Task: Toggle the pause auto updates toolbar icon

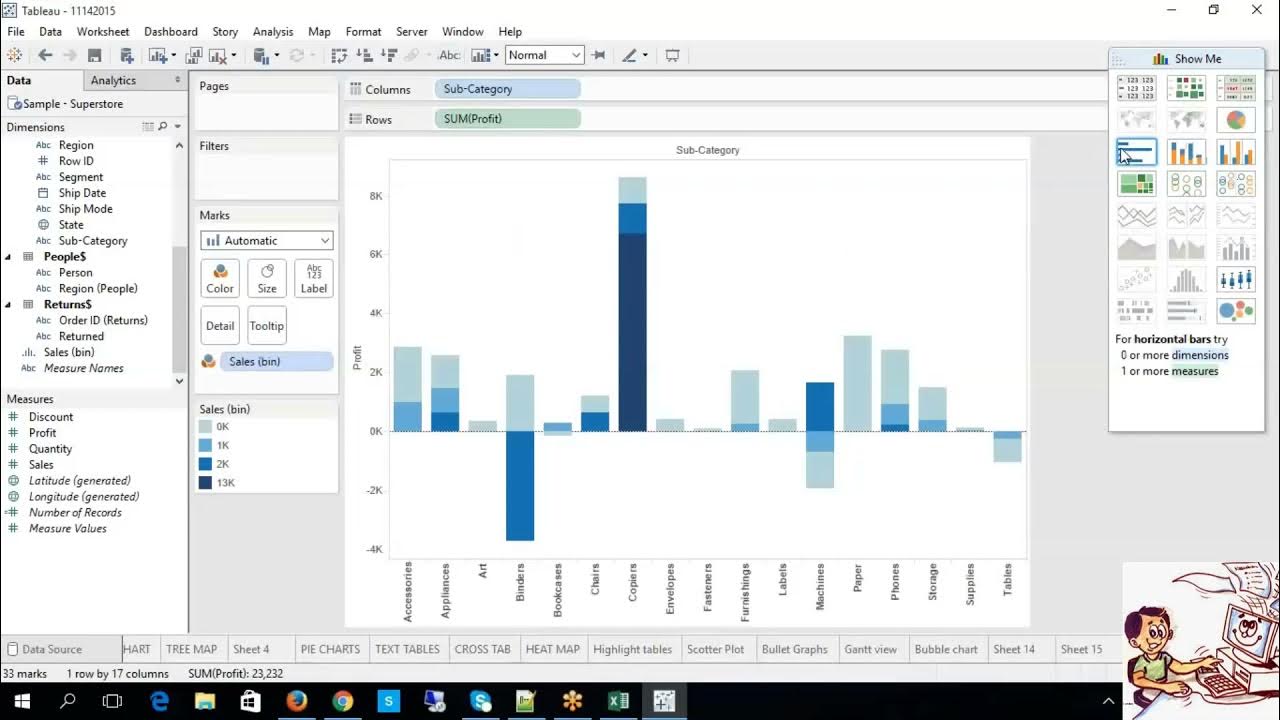Action: 261,56
